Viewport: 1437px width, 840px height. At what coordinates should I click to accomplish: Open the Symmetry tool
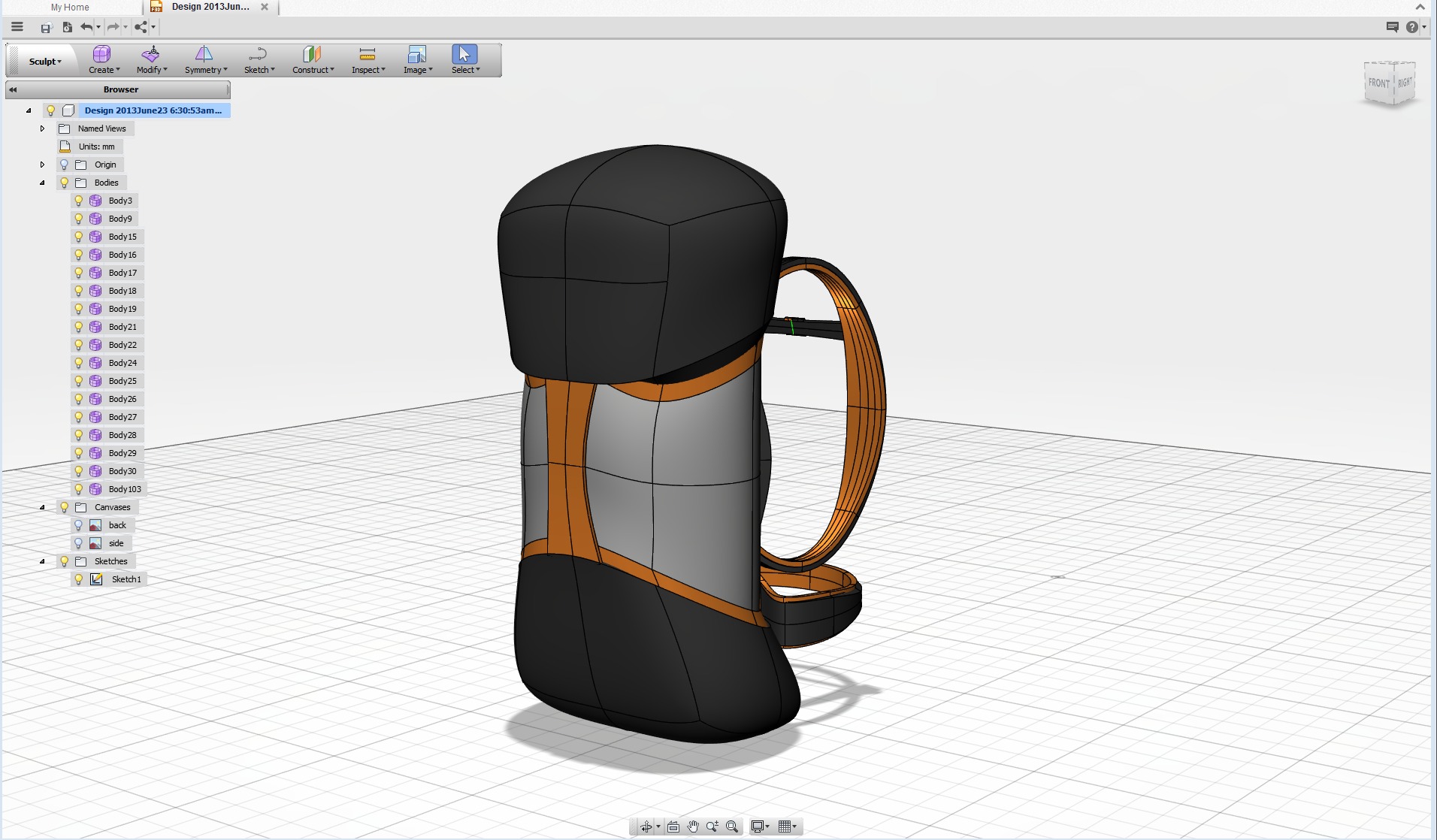(x=204, y=55)
